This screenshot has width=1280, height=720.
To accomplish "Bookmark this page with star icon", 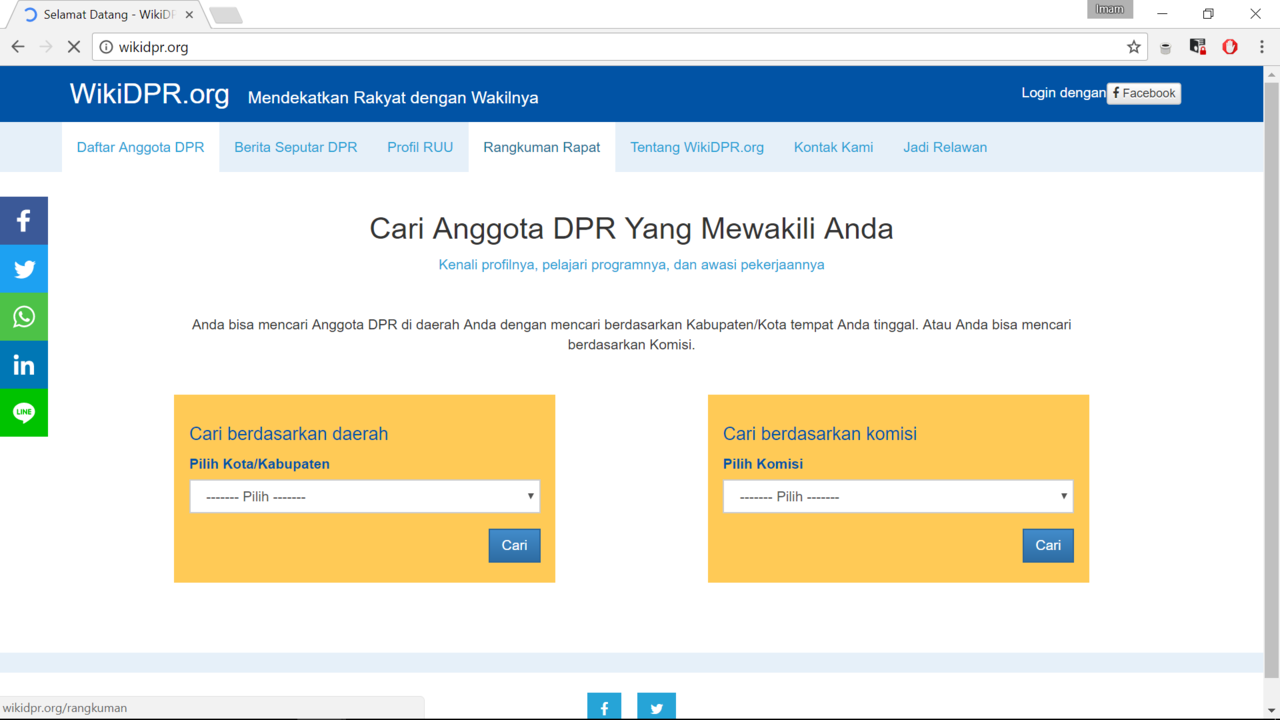I will [x=1133, y=47].
